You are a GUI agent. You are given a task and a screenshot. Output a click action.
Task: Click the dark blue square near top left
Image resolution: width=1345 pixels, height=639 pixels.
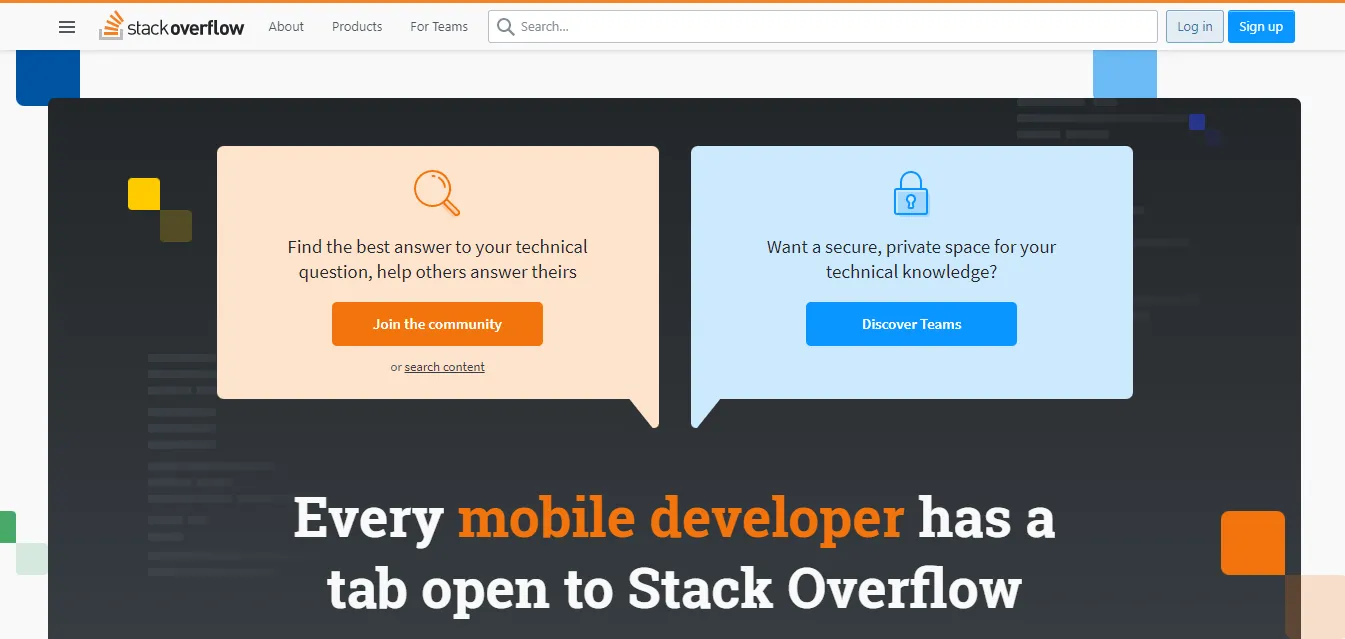[47, 76]
